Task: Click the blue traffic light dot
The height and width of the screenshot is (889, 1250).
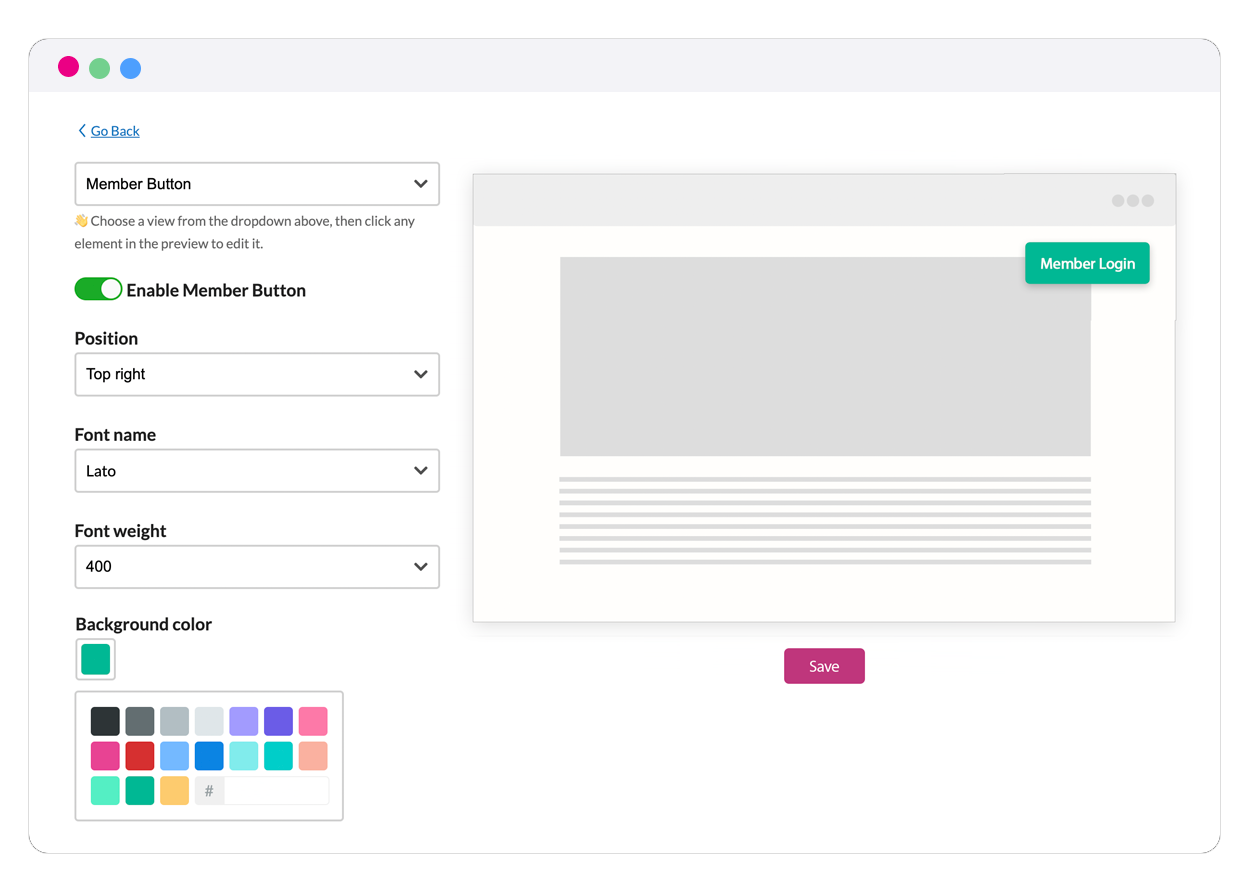Action: coord(130,66)
